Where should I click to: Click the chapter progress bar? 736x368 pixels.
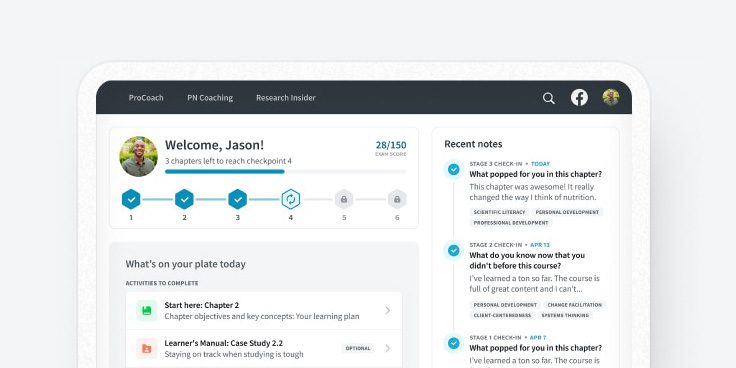pos(285,172)
